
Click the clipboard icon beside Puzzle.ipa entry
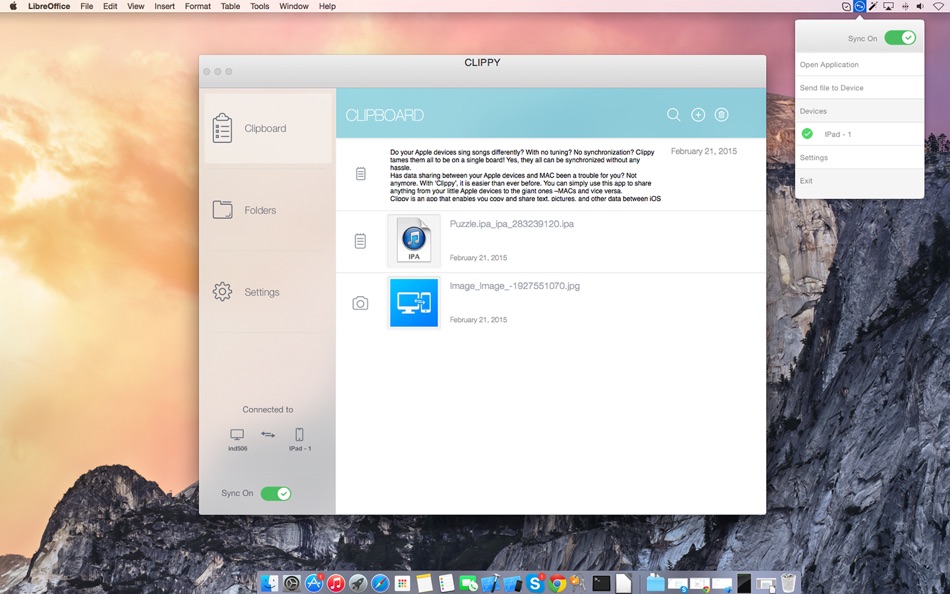pyautogui.click(x=360, y=241)
